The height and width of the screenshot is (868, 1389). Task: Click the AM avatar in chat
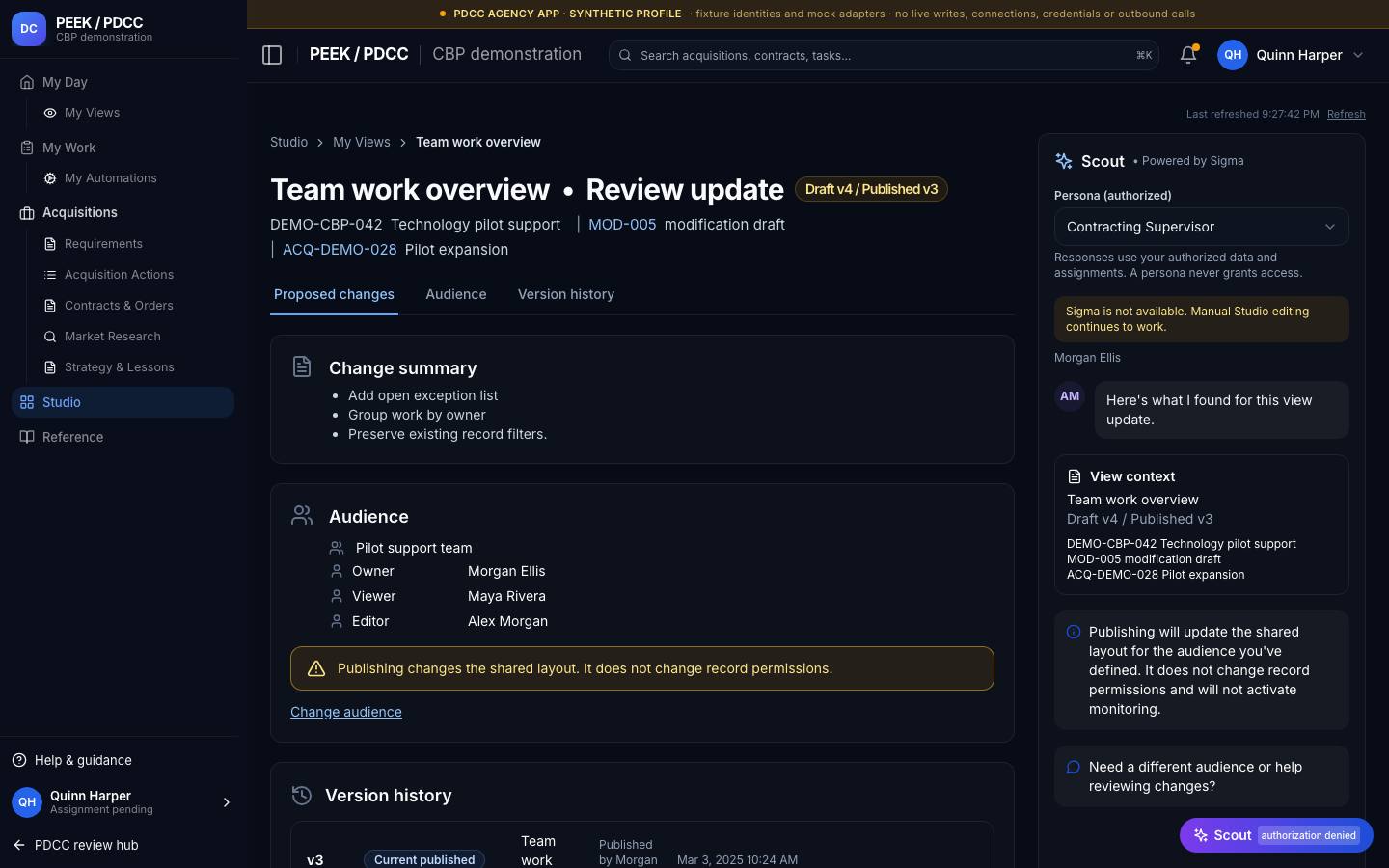click(1070, 396)
